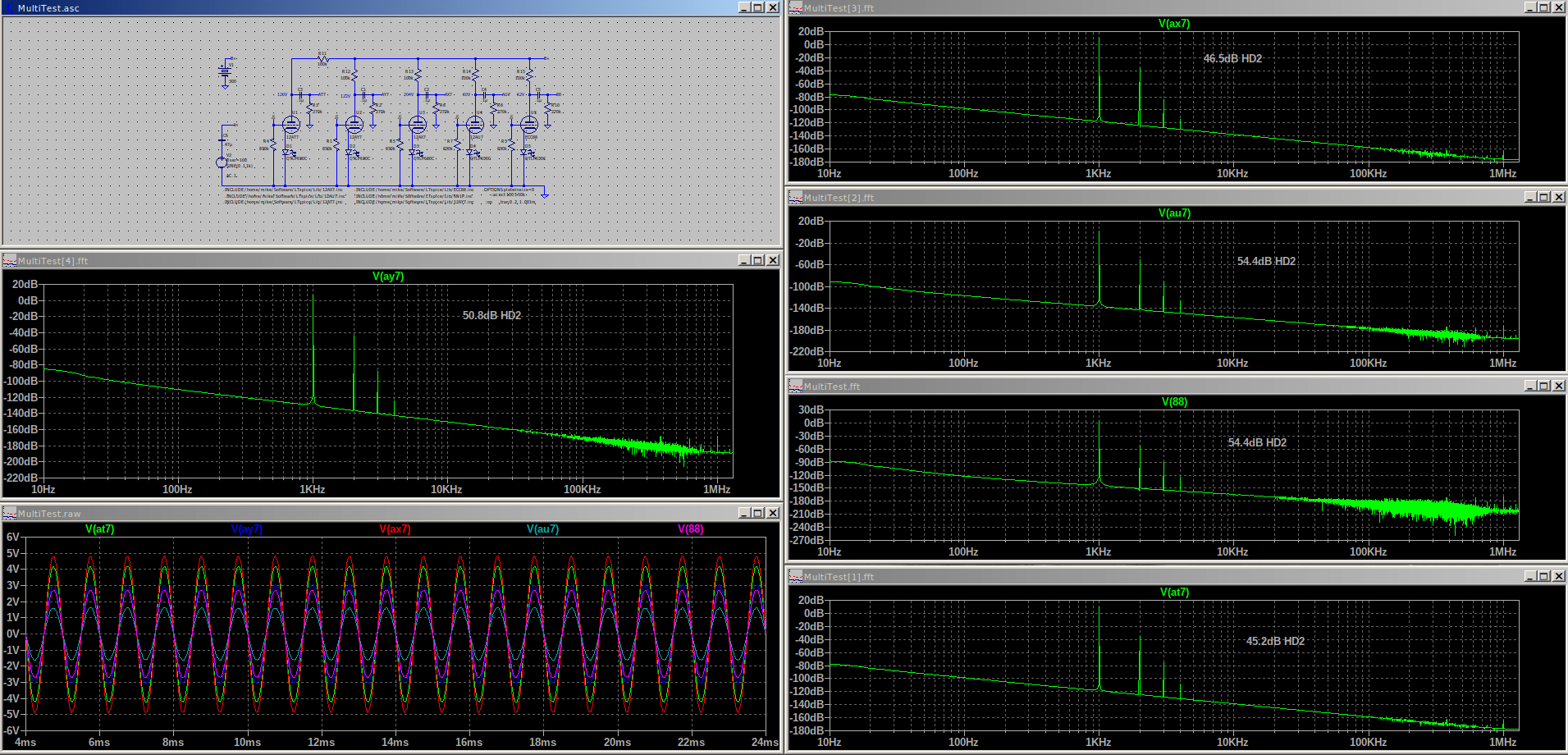This screenshot has width=1568, height=755.
Task: Click 54.4dB HD2 annotation in V(88) plot
Action: tap(1257, 443)
